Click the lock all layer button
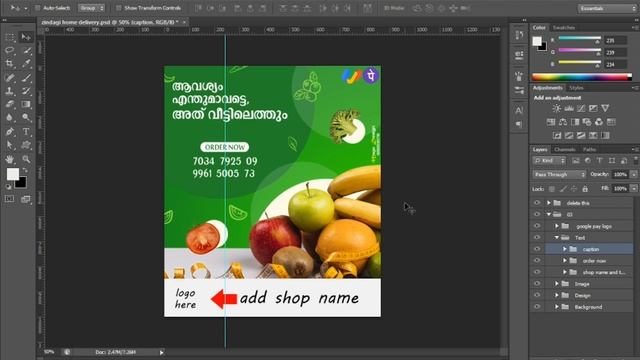 click(585, 189)
